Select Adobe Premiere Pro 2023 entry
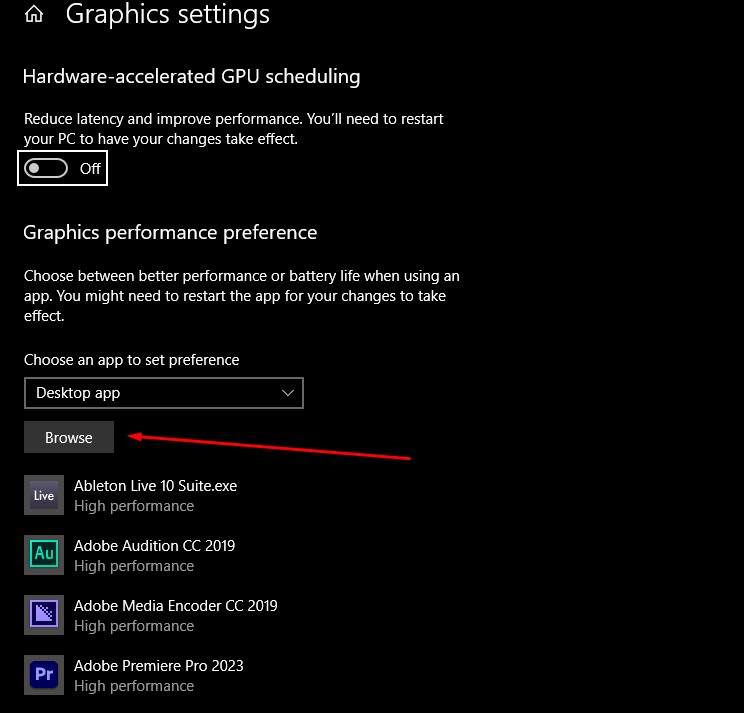The width and height of the screenshot is (744, 713). click(x=158, y=666)
